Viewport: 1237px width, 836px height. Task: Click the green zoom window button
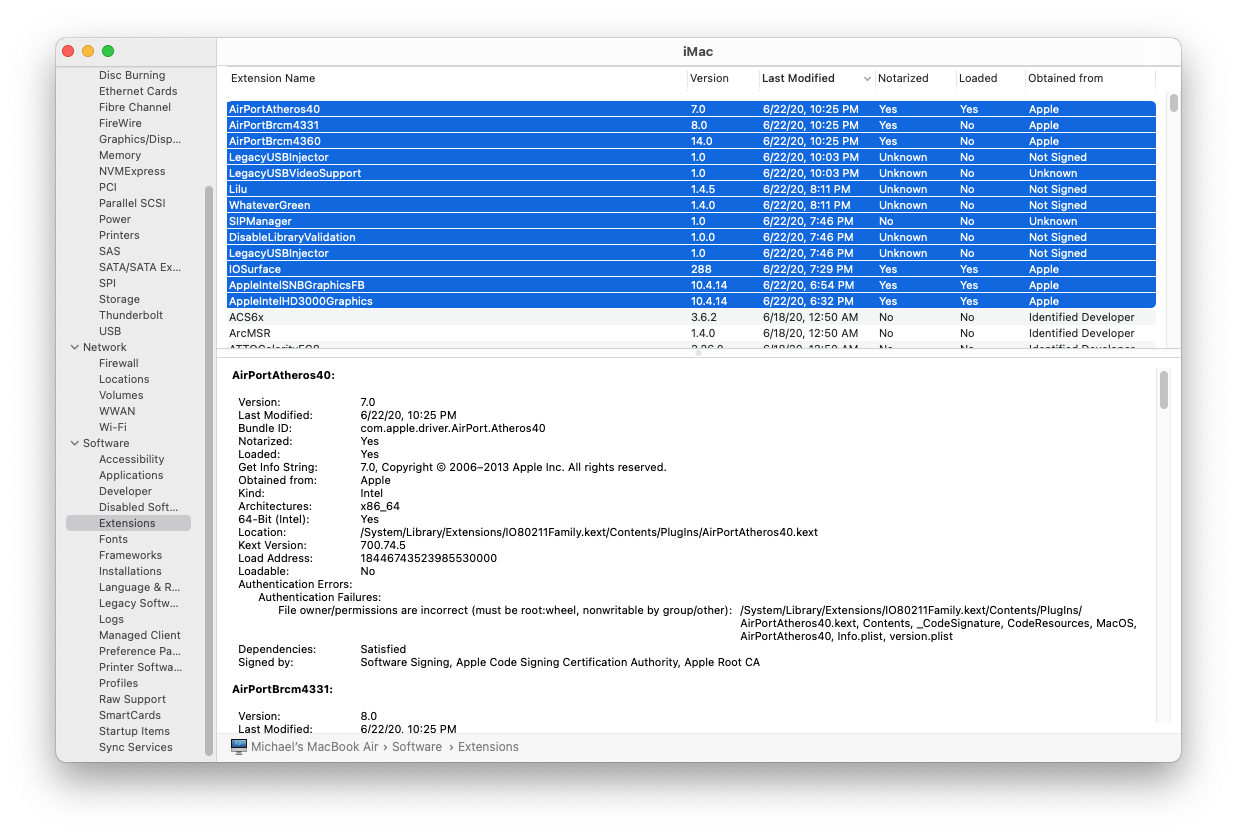coord(108,51)
